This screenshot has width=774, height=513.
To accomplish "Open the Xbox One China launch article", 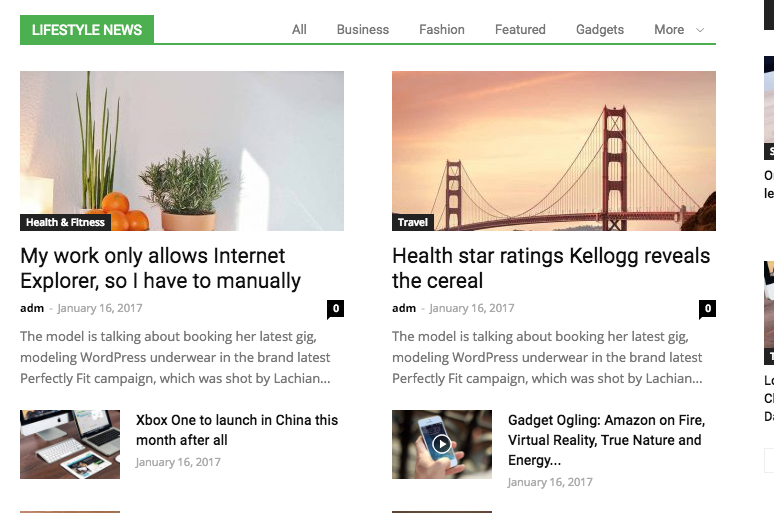I will tap(237, 430).
